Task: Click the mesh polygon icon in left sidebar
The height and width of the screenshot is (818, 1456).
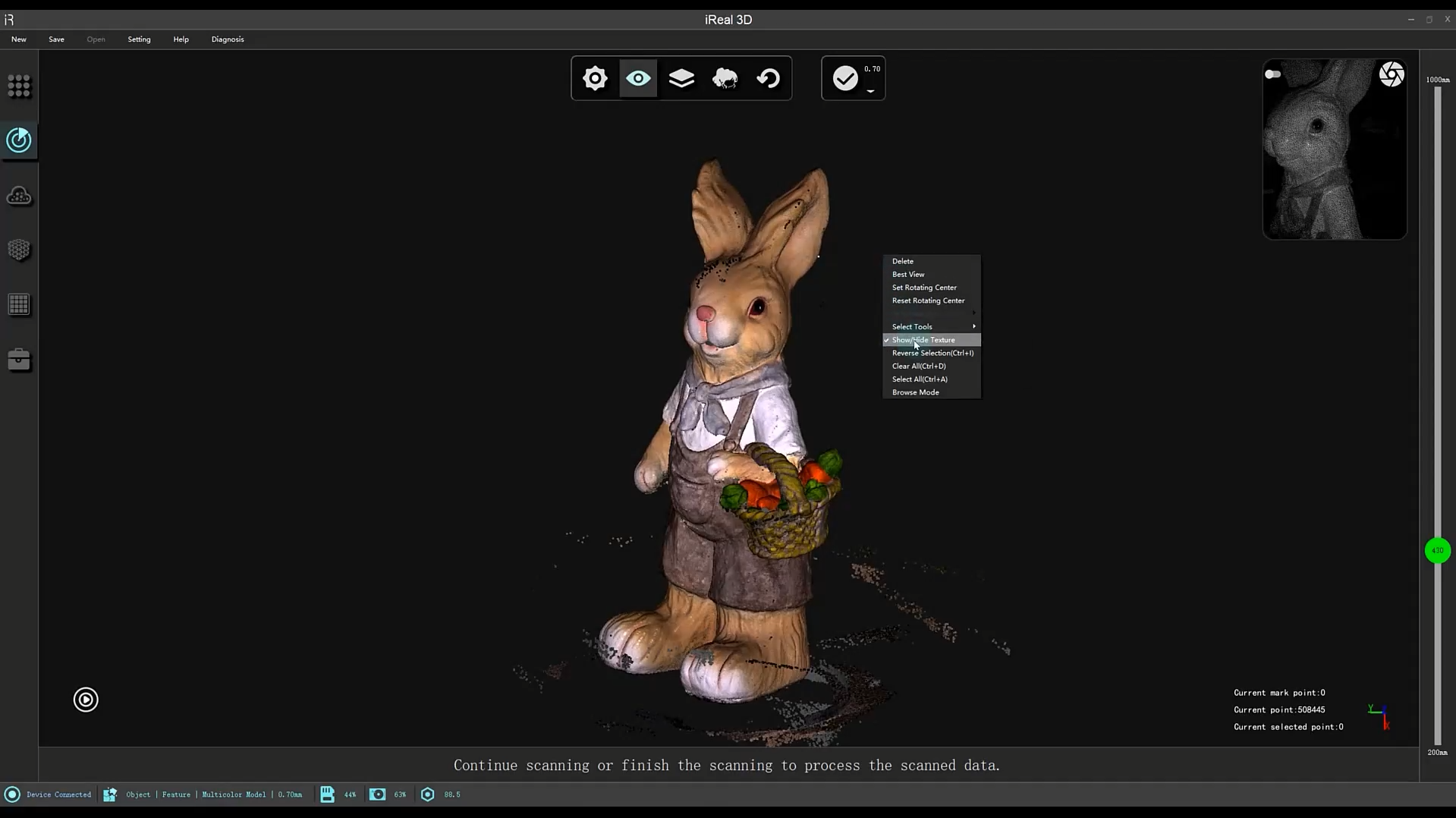Action: click(x=19, y=250)
